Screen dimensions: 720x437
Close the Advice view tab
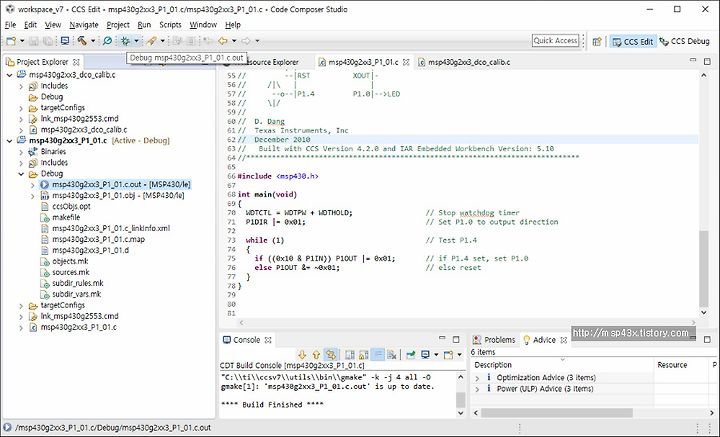(x=563, y=340)
